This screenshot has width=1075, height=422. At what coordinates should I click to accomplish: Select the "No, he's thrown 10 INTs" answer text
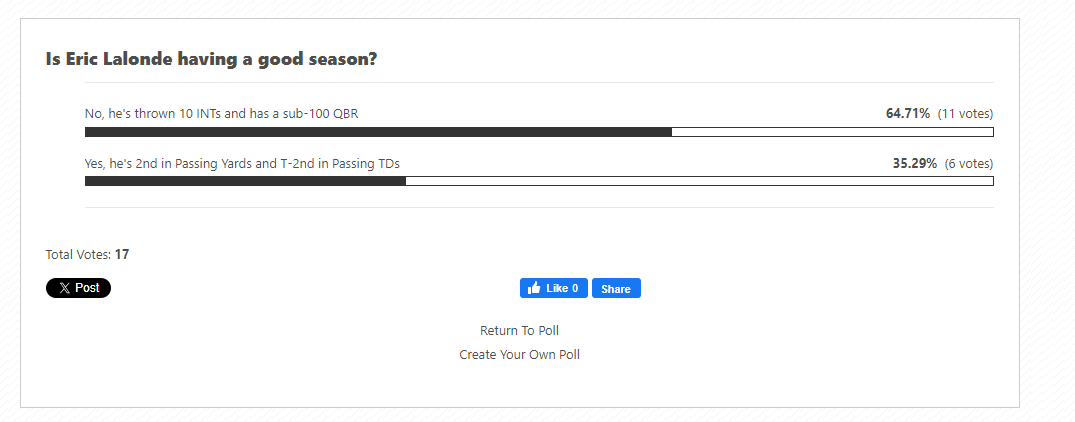pos(221,114)
